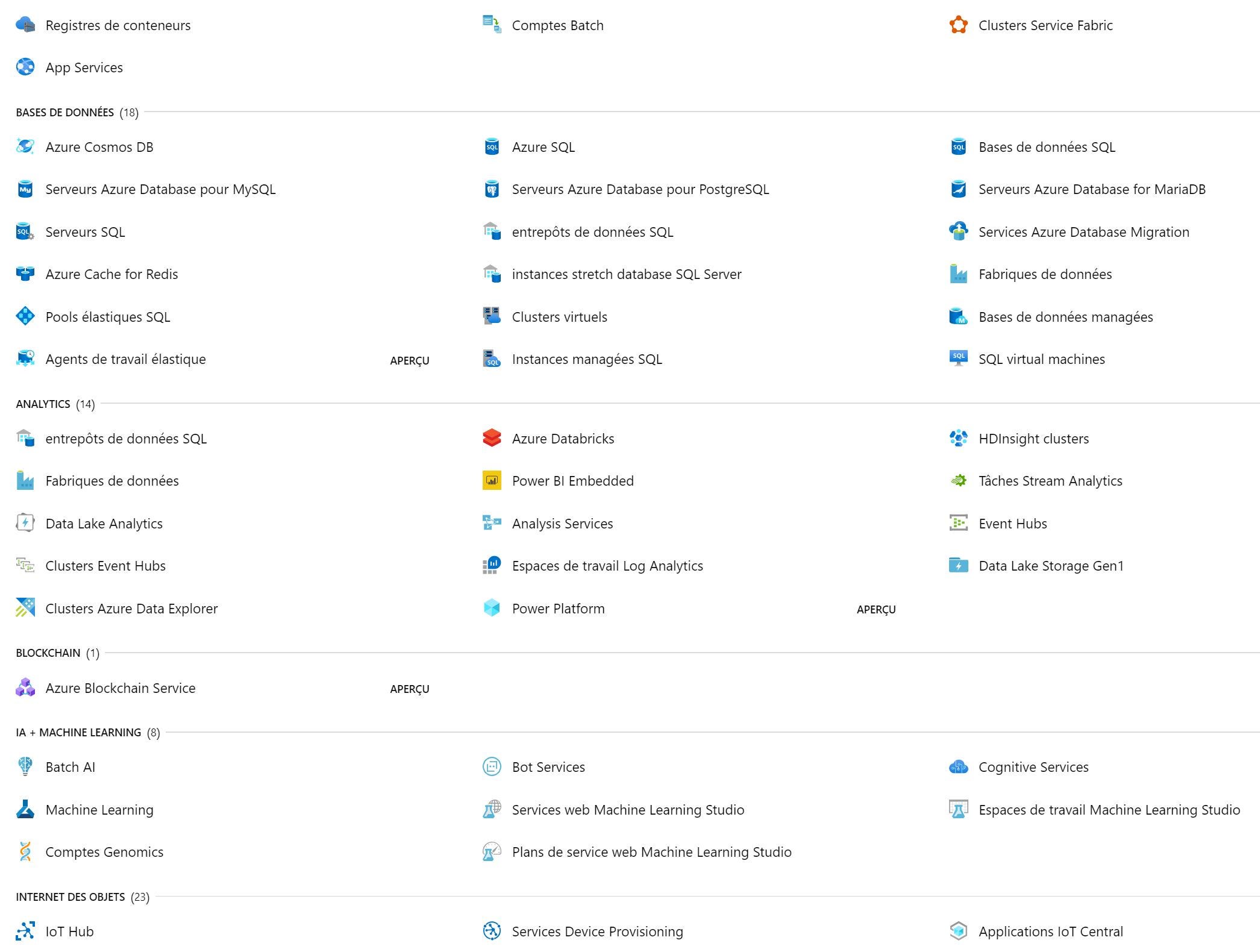Open Fabriques de données under Bases de données

tap(1045, 274)
